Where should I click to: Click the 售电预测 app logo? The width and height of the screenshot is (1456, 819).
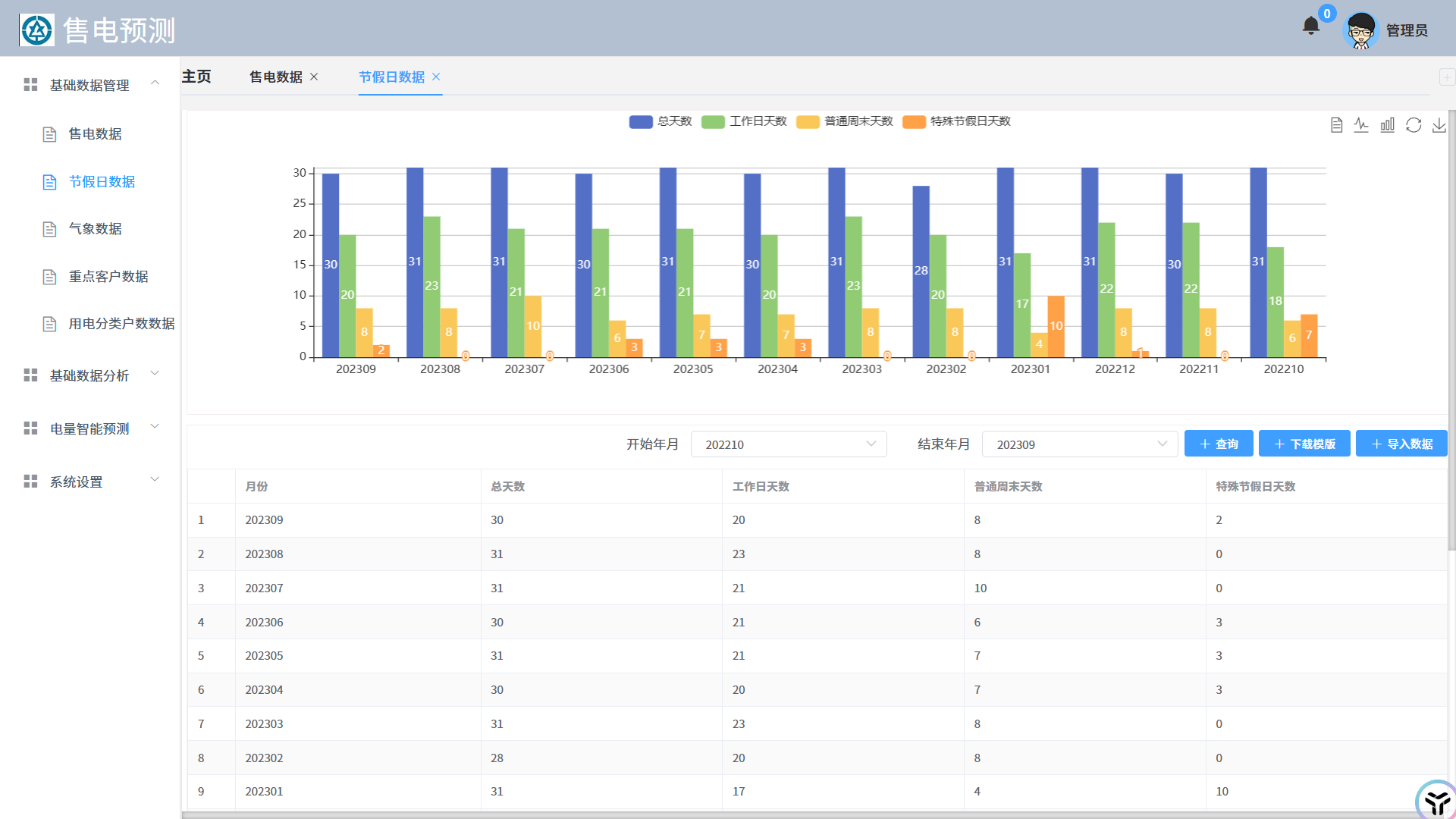(x=36, y=30)
